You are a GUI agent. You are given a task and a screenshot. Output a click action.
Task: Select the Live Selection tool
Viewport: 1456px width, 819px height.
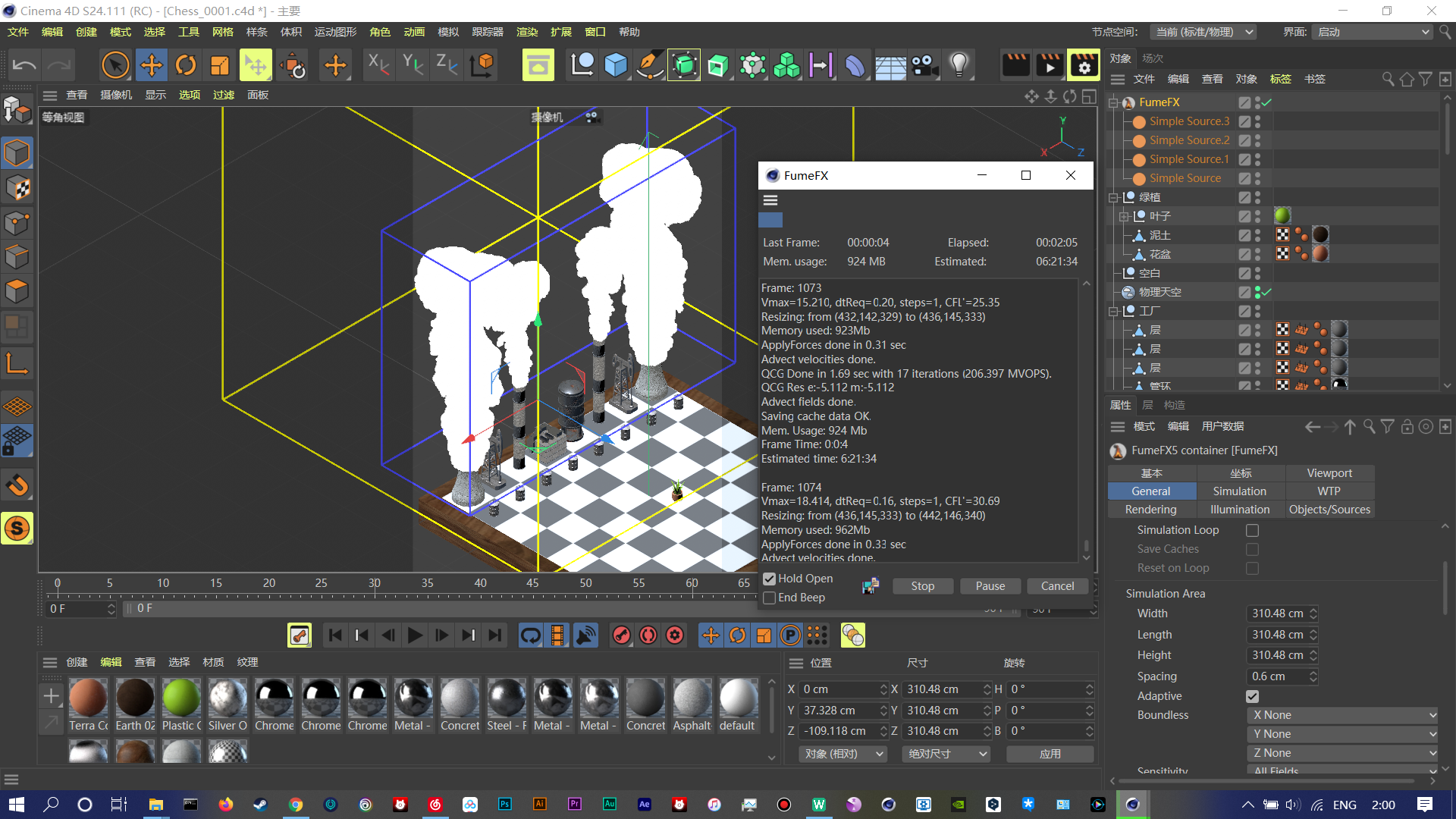115,65
